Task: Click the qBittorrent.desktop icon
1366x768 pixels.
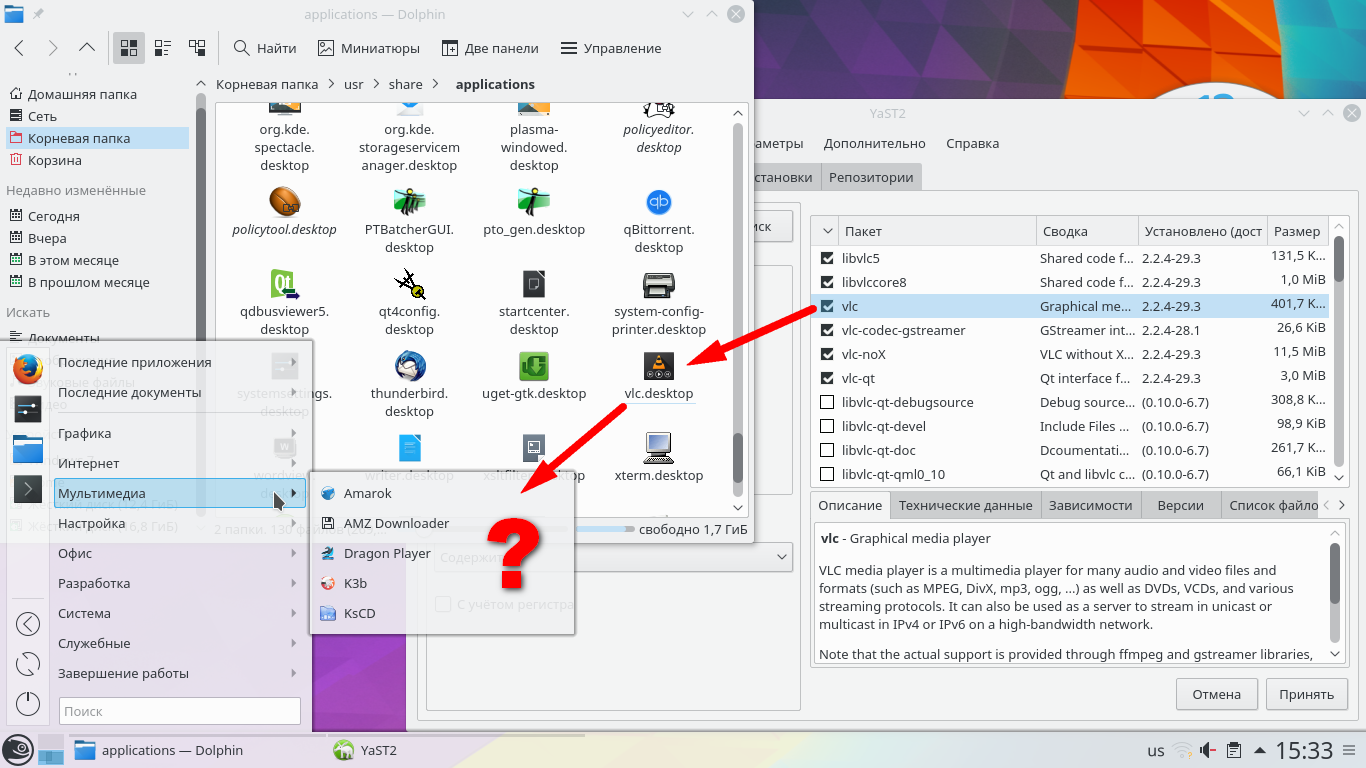Action: 658,203
